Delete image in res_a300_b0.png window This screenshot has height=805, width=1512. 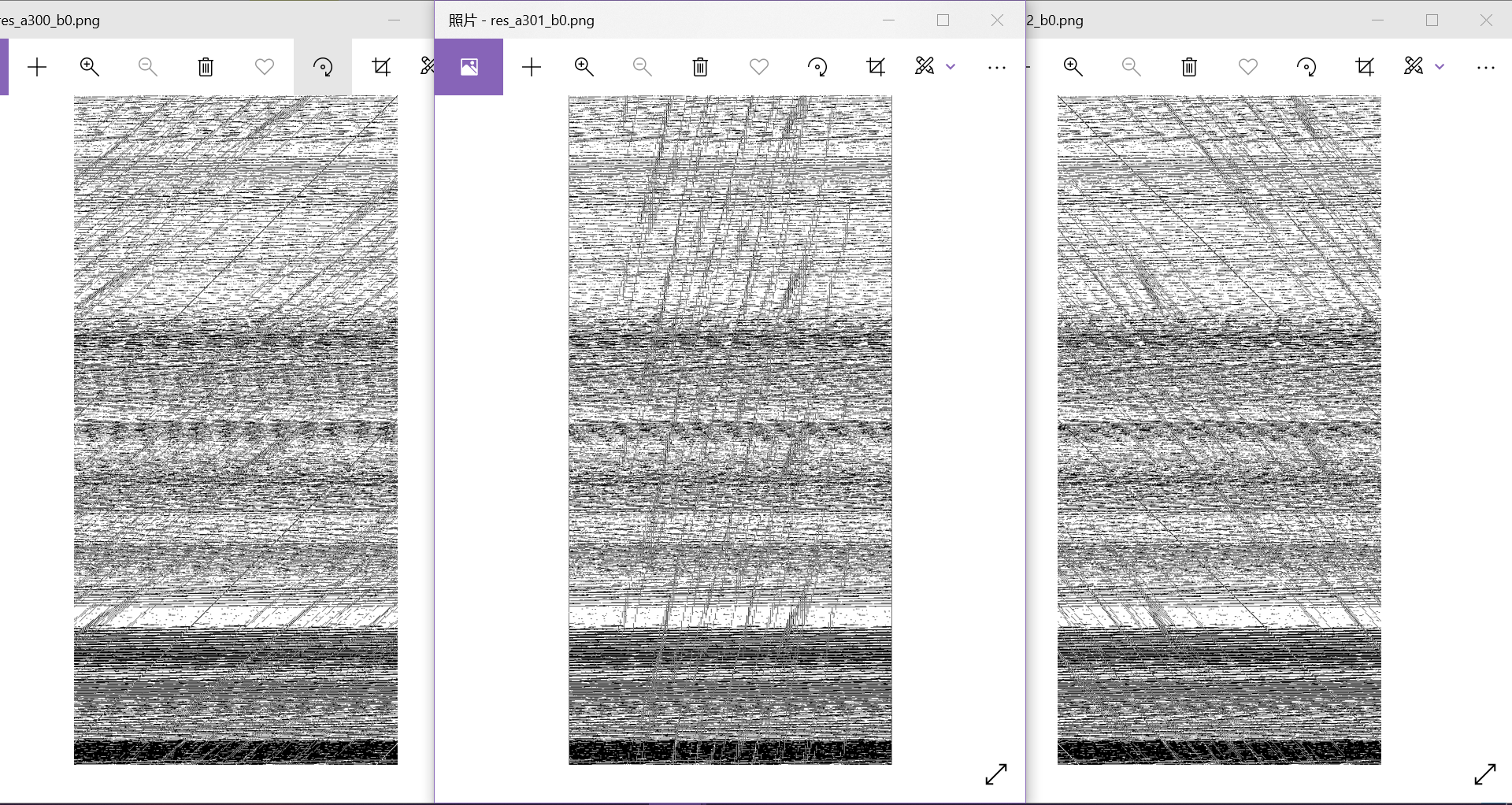tap(206, 67)
